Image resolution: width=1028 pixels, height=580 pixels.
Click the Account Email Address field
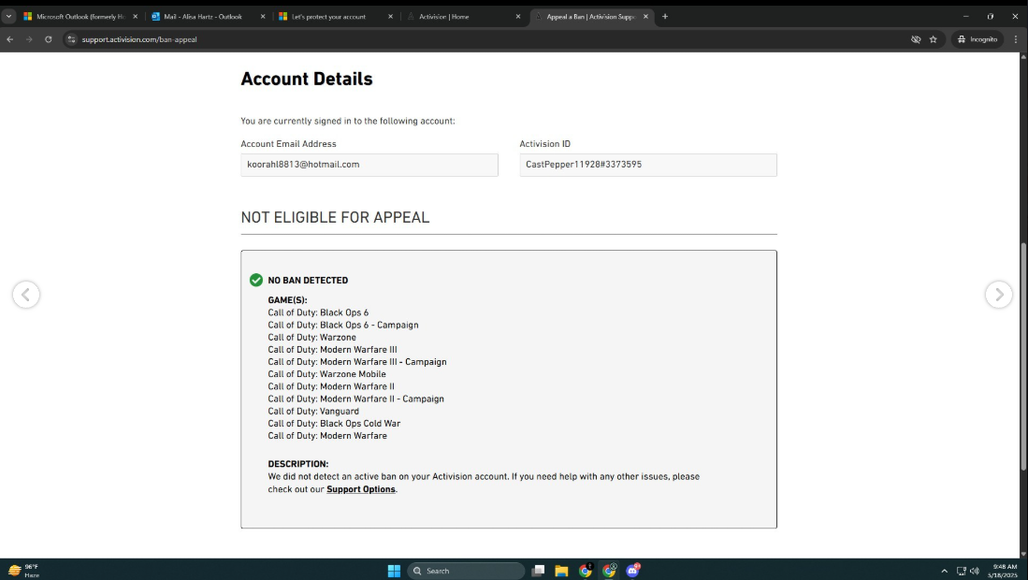click(369, 164)
